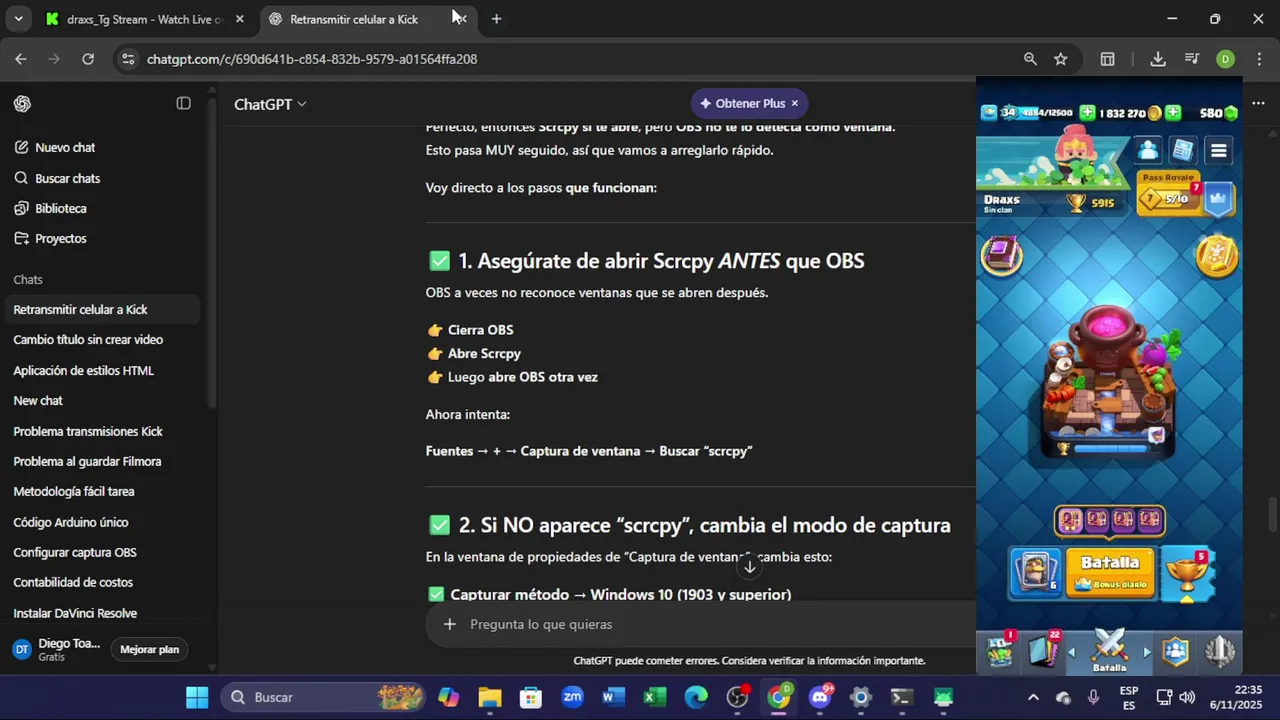Click the zoom magnifier icon in the address bar
The height and width of the screenshot is (720, 1280).
click(x=1030, y=59)
